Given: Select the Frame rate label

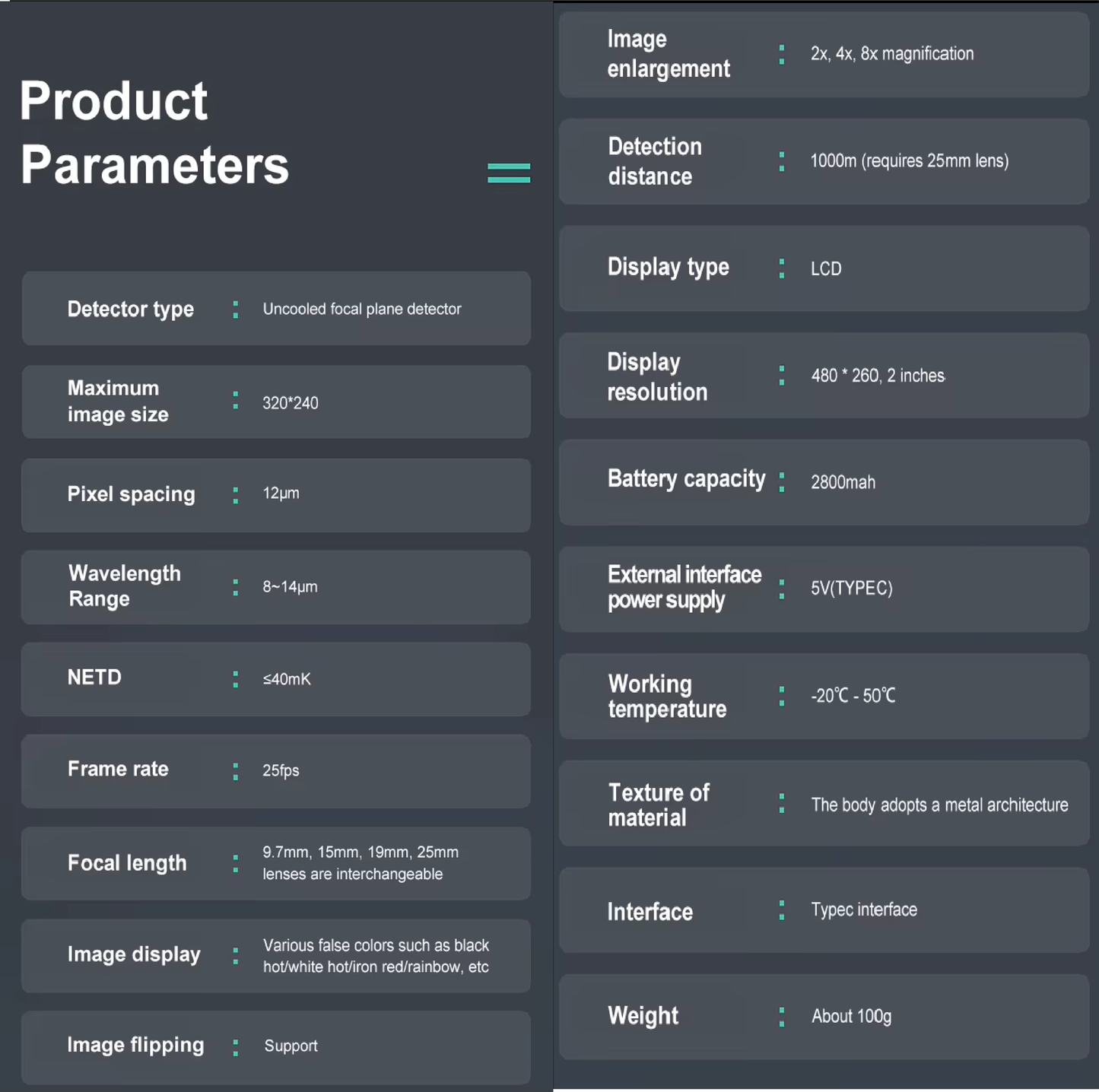Looking at the screenshot, I should tap(118, 769).
